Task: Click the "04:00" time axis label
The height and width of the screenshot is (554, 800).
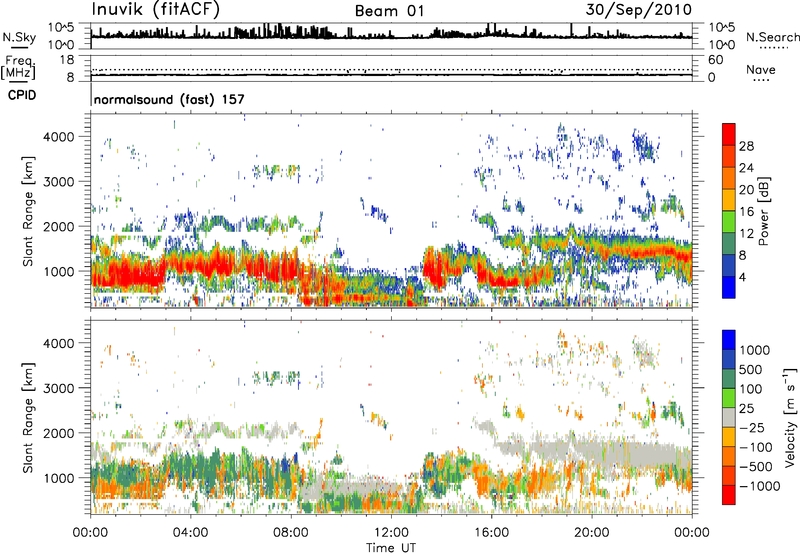Action: [191, 533]
